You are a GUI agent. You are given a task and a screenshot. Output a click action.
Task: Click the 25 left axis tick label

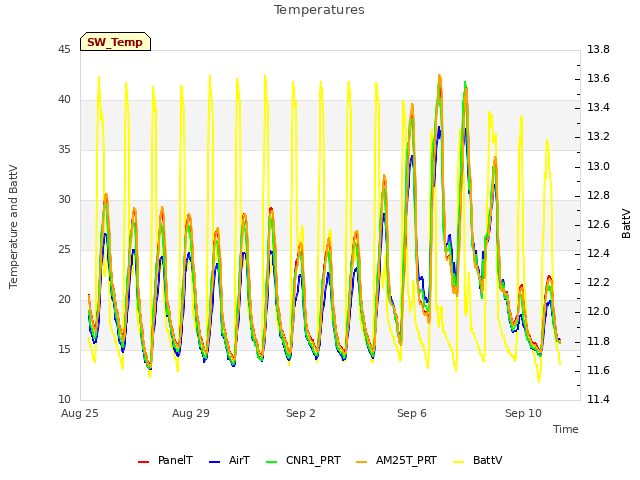64,250
